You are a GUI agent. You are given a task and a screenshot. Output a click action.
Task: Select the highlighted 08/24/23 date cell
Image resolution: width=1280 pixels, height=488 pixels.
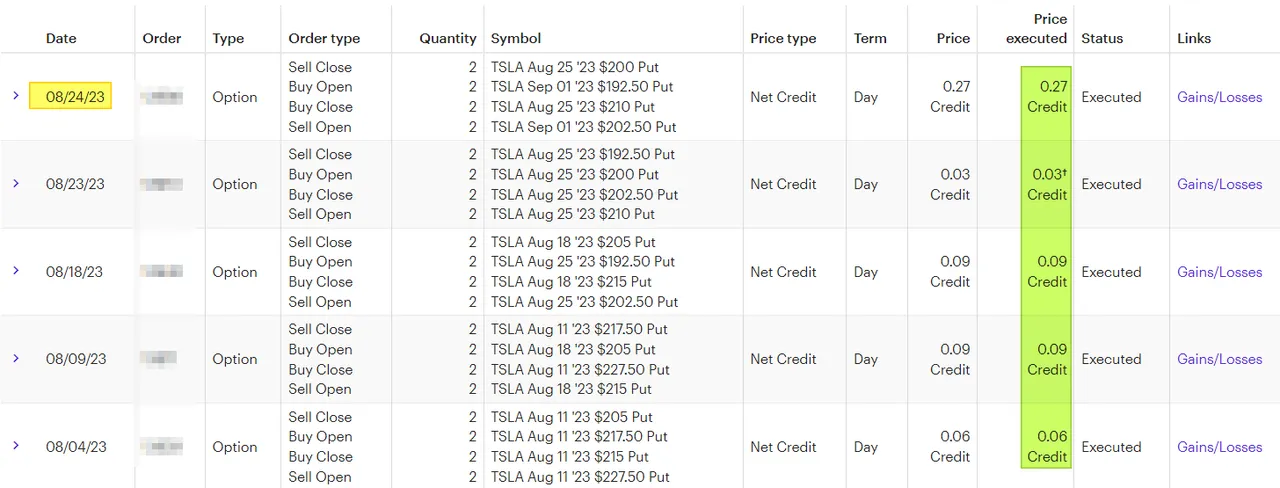pos(70,96)
